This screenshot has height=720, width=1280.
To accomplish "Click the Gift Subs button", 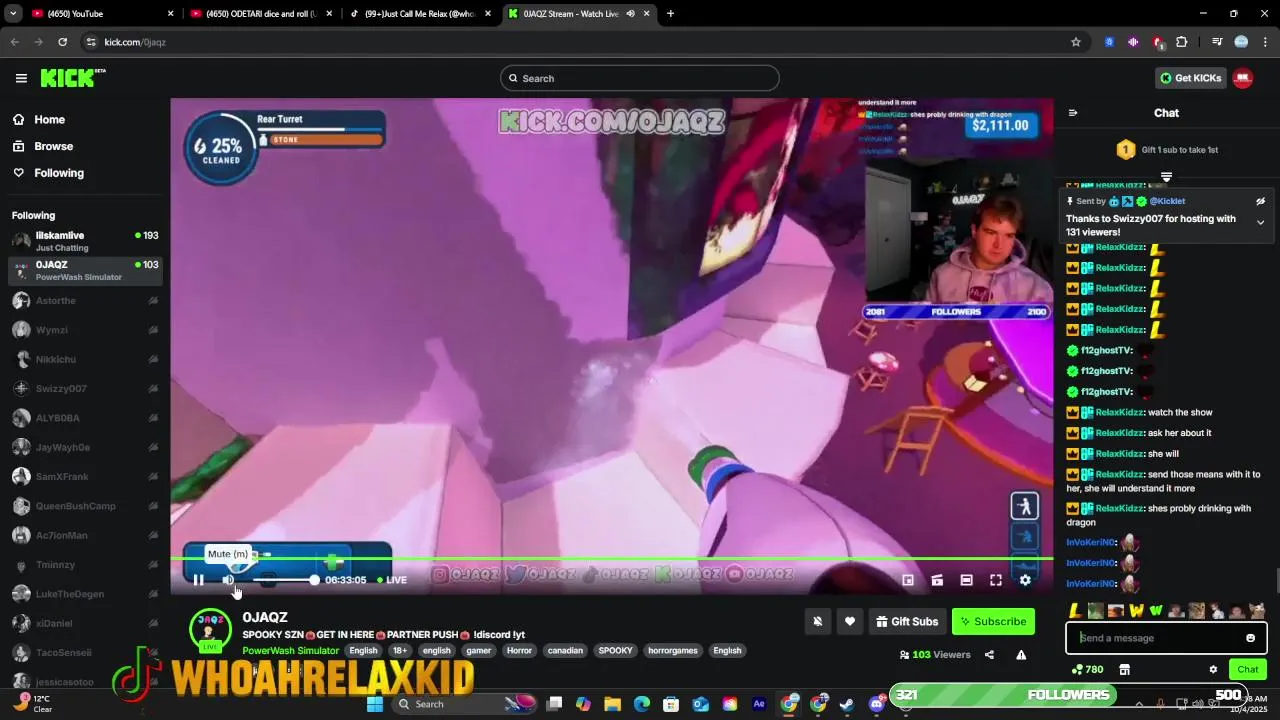I will pos(907,621).
